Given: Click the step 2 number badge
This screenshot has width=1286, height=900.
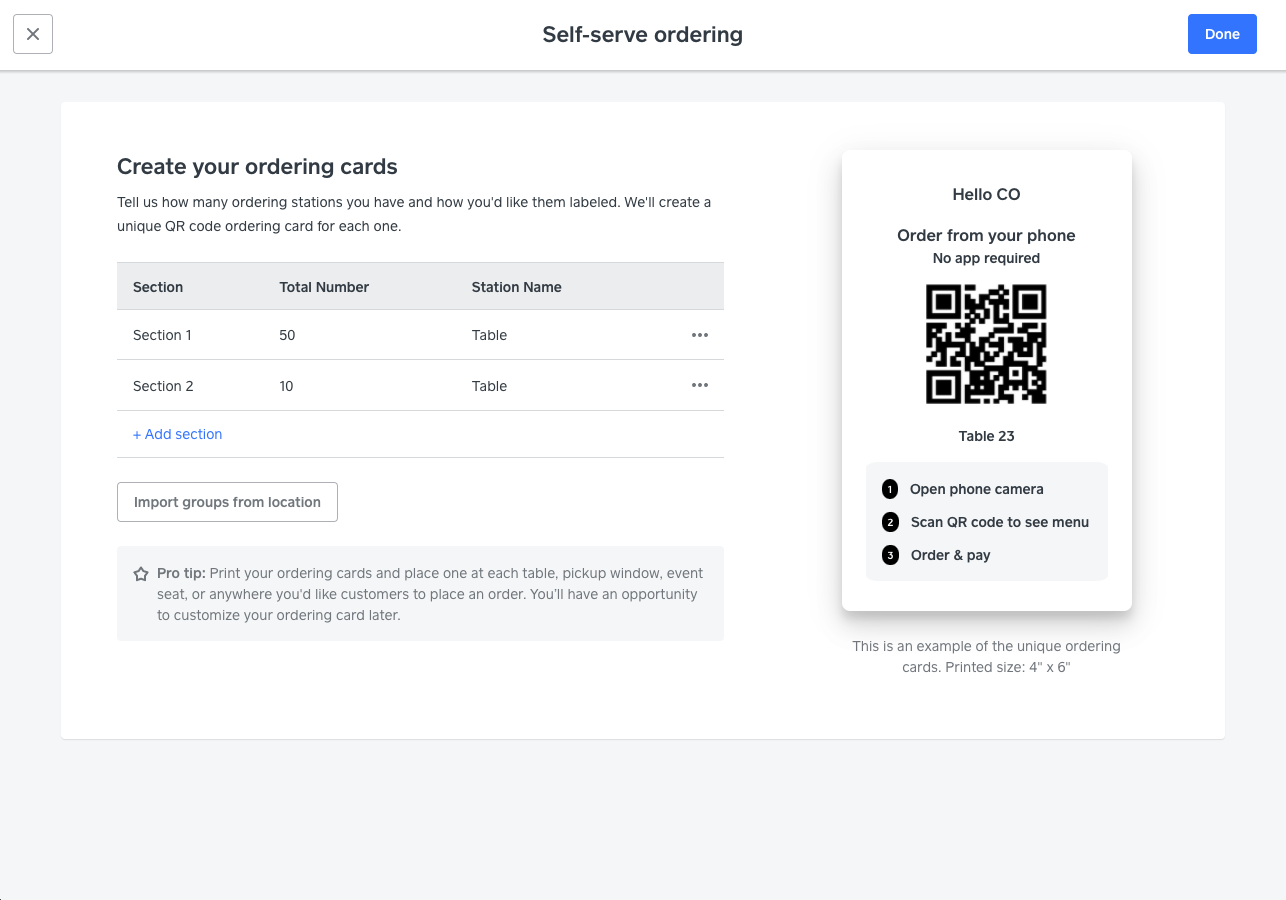Looking at the screenshot, I should coord(890,522).
